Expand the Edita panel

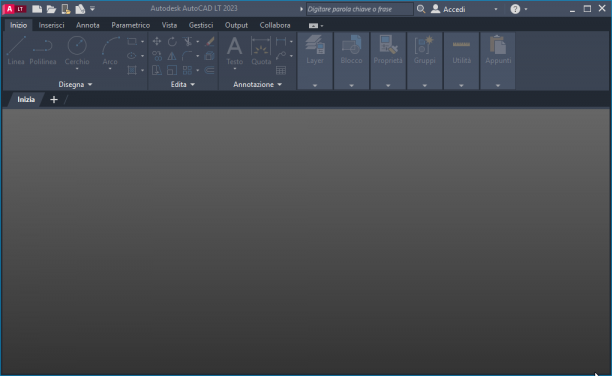[x=183, y=84]
